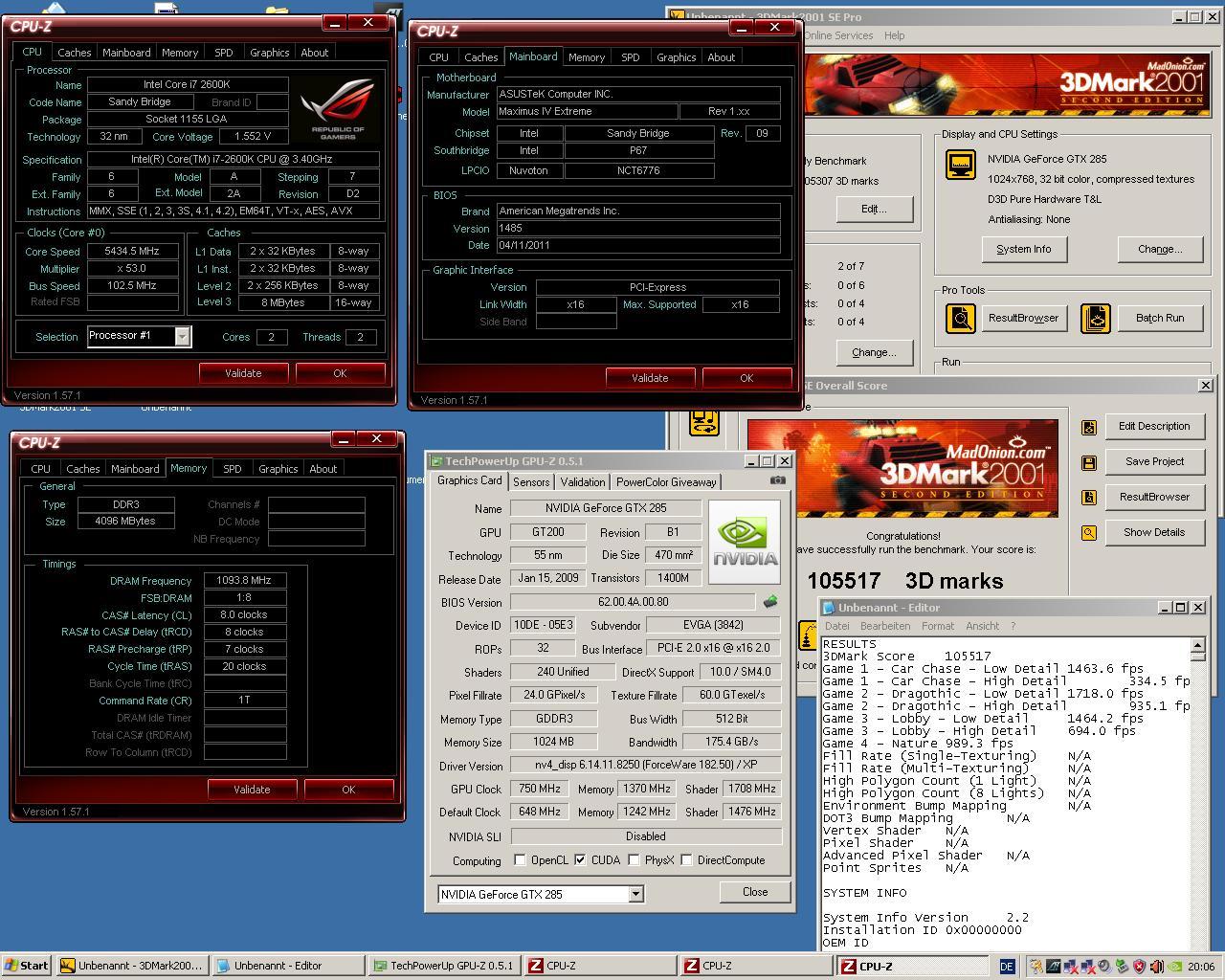
Task: Open the Format menu in Editor
Action: click(x=938, y=626)
